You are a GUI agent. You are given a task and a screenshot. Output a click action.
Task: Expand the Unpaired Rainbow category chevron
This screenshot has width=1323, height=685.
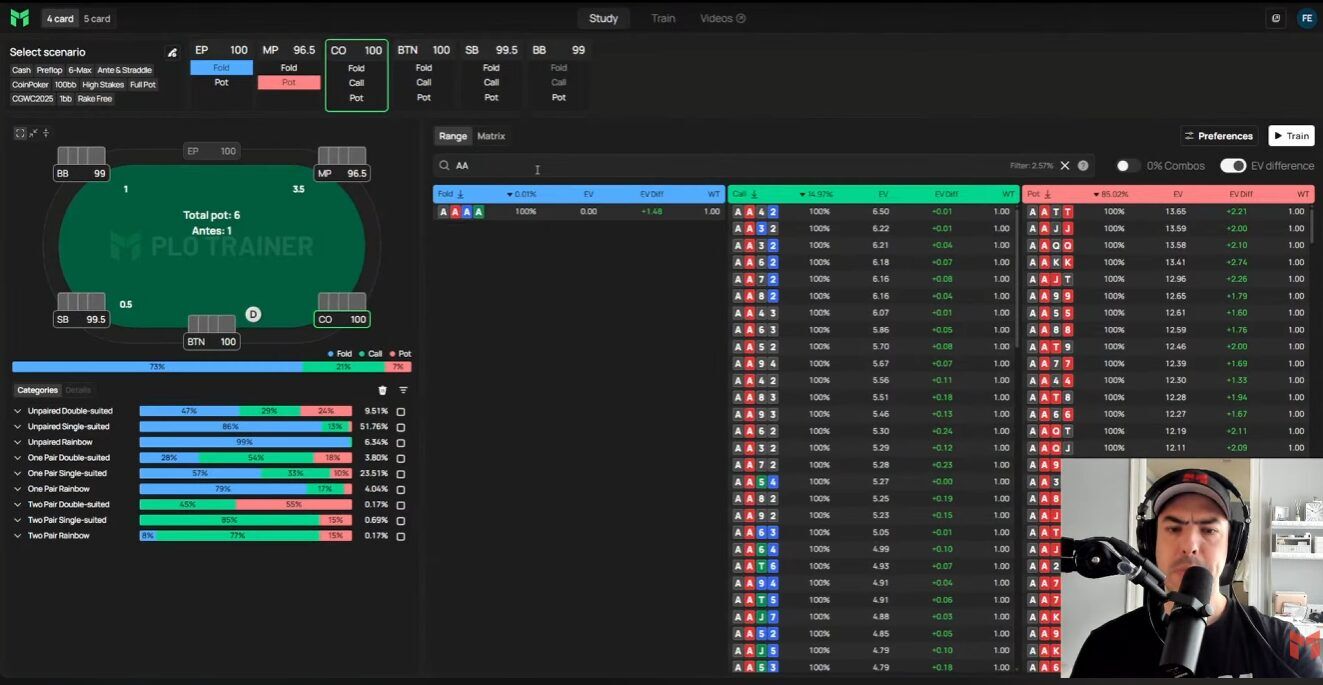18,442
